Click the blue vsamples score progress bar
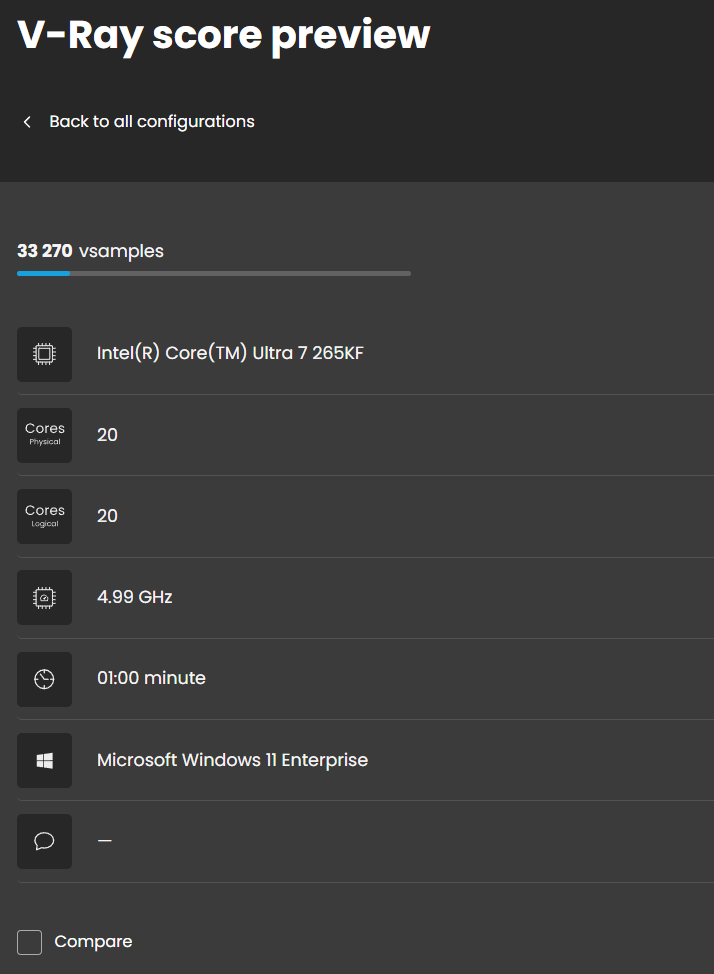714x974 pixels. (x=44, y=273)
